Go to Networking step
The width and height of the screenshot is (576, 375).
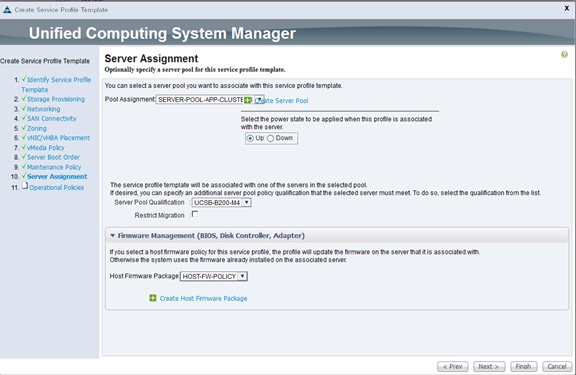43,109
